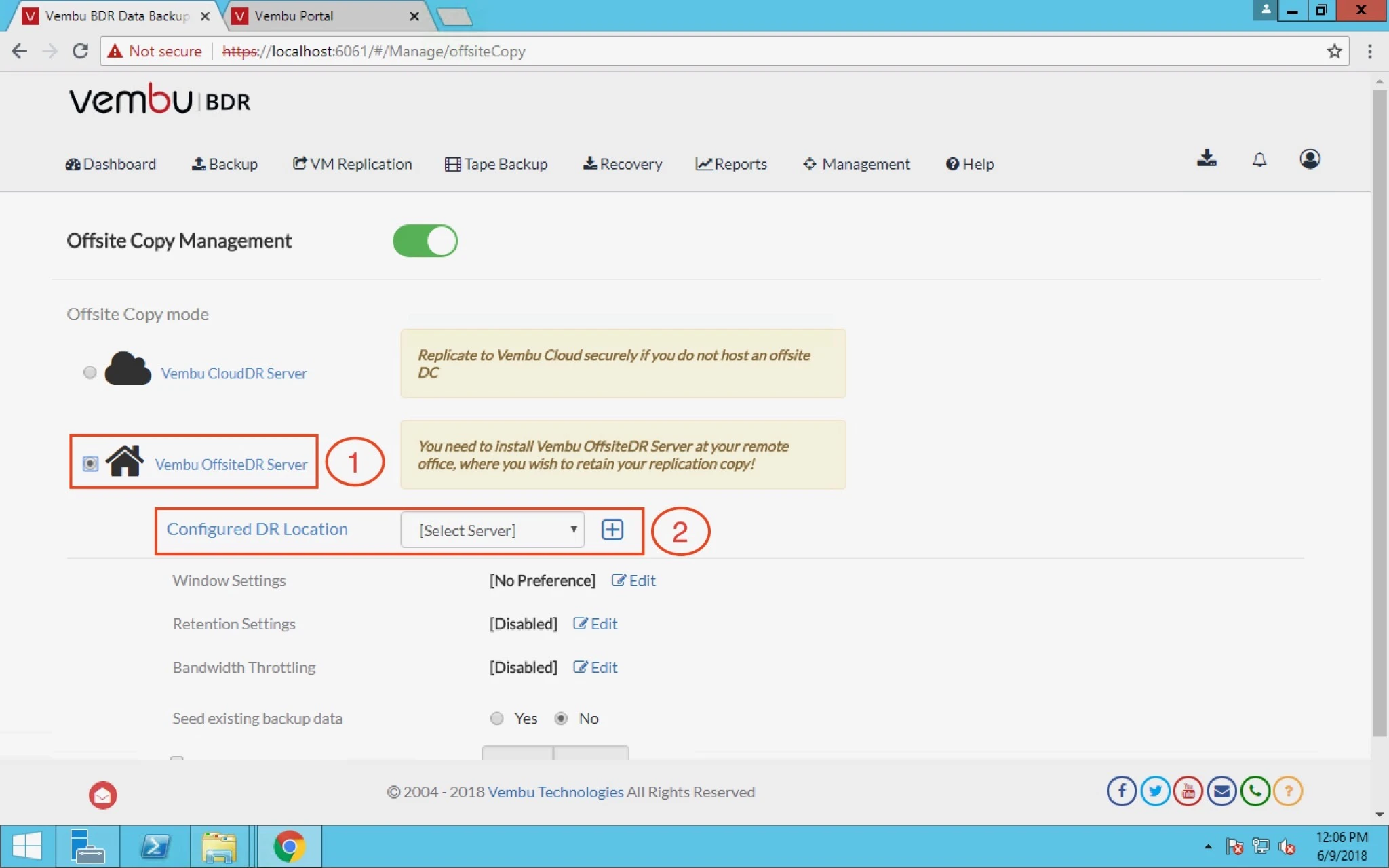Open PowerShell from the taskbar
This screenshot has width=1389, height=868.
(x=155, y=846)
